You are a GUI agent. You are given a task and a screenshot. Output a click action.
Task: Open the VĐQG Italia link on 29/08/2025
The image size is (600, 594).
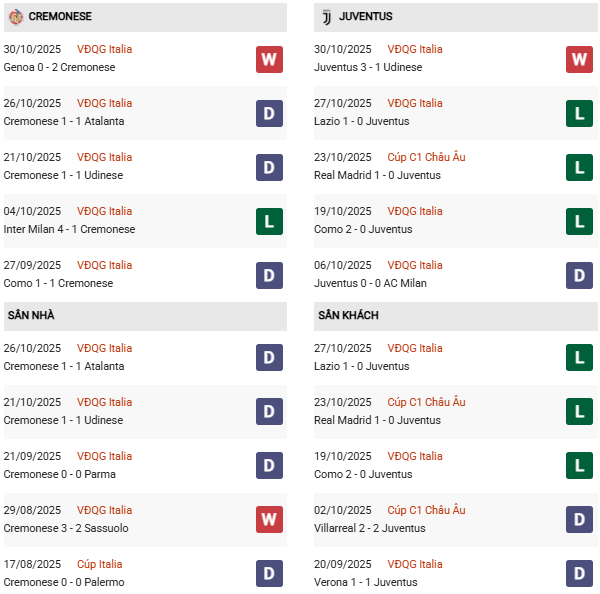point(104,510)
